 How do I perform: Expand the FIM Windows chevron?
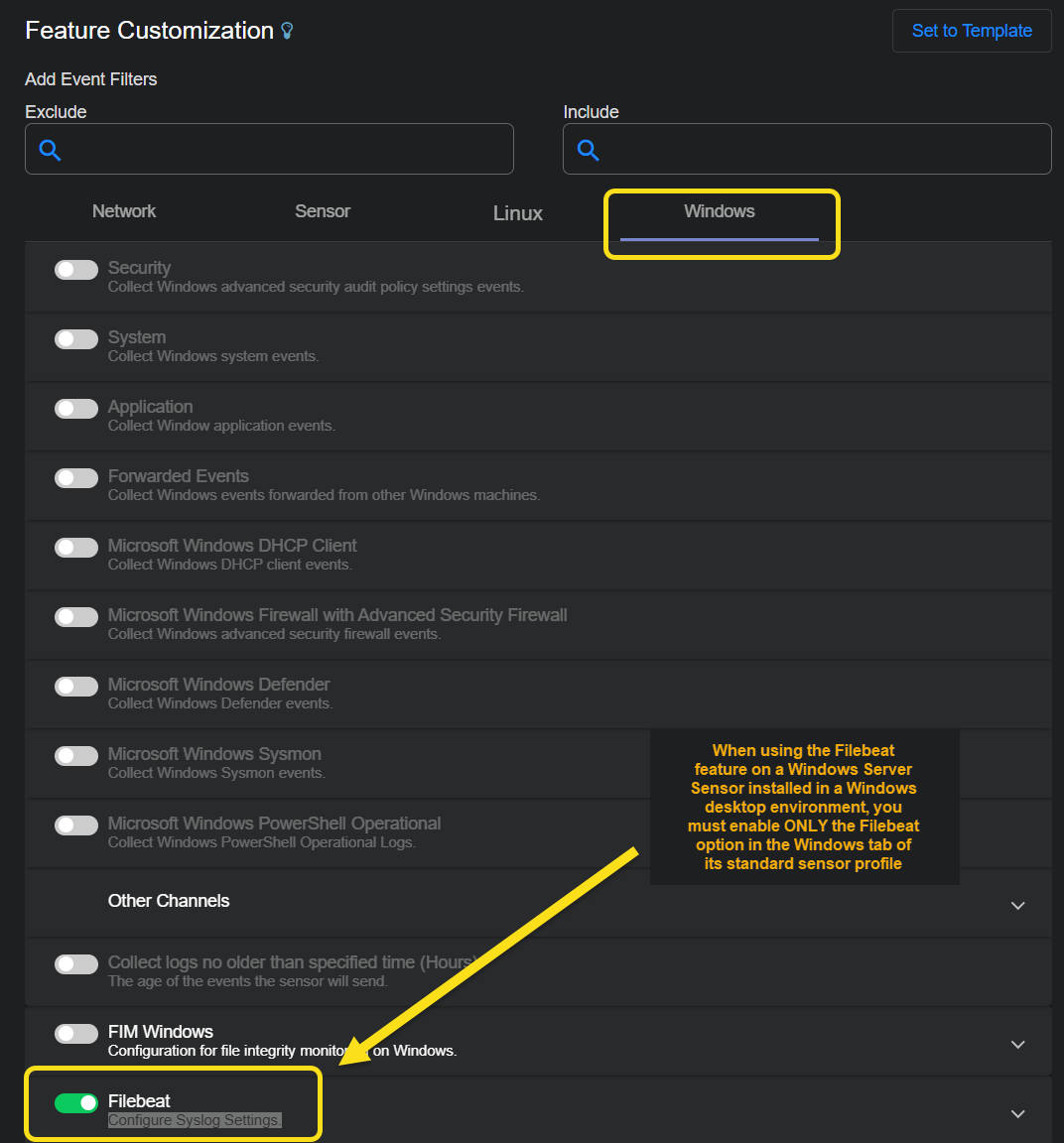(1017, 1044)
